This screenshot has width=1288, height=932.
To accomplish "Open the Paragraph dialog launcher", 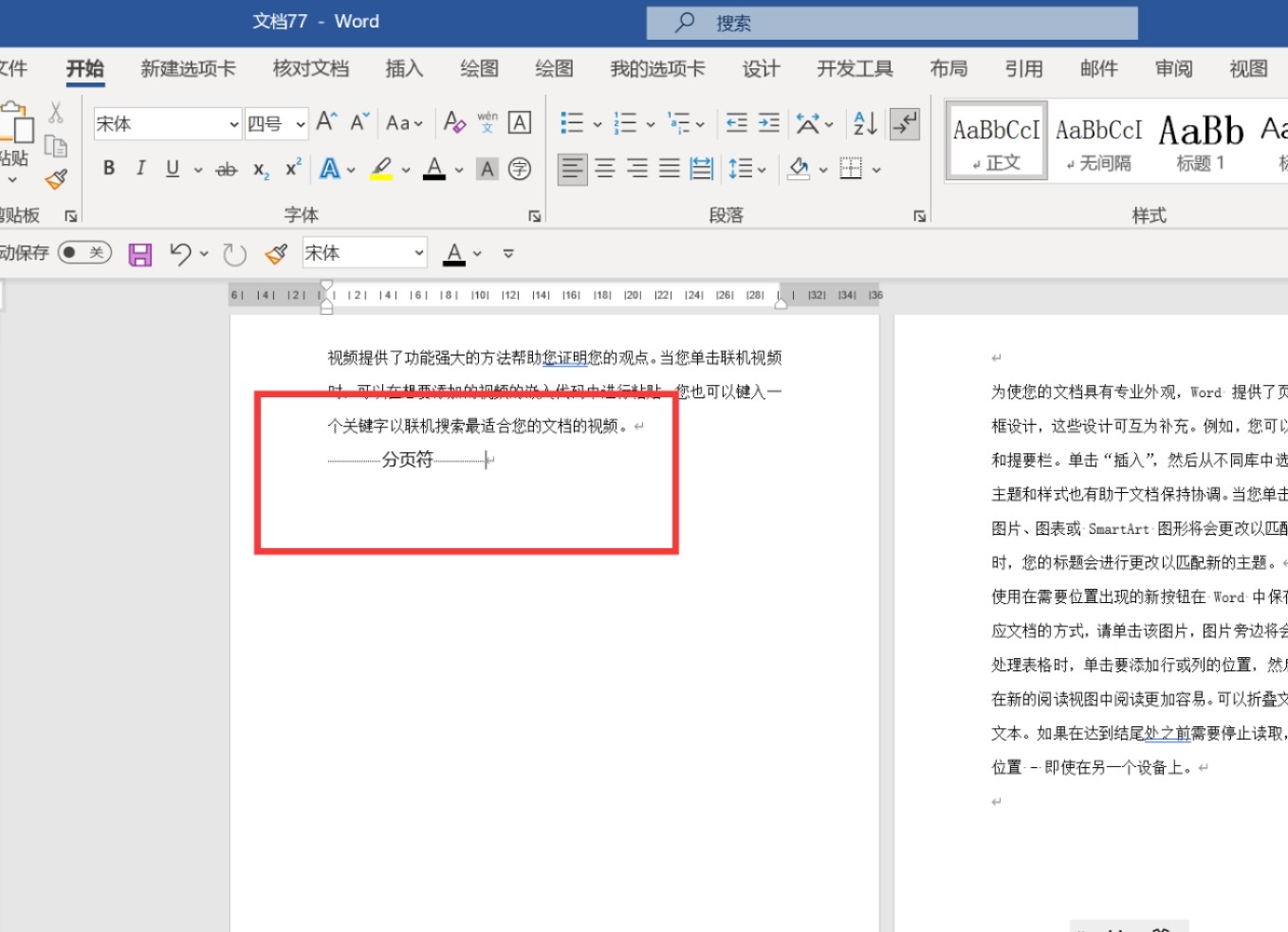I will point(920,216).
